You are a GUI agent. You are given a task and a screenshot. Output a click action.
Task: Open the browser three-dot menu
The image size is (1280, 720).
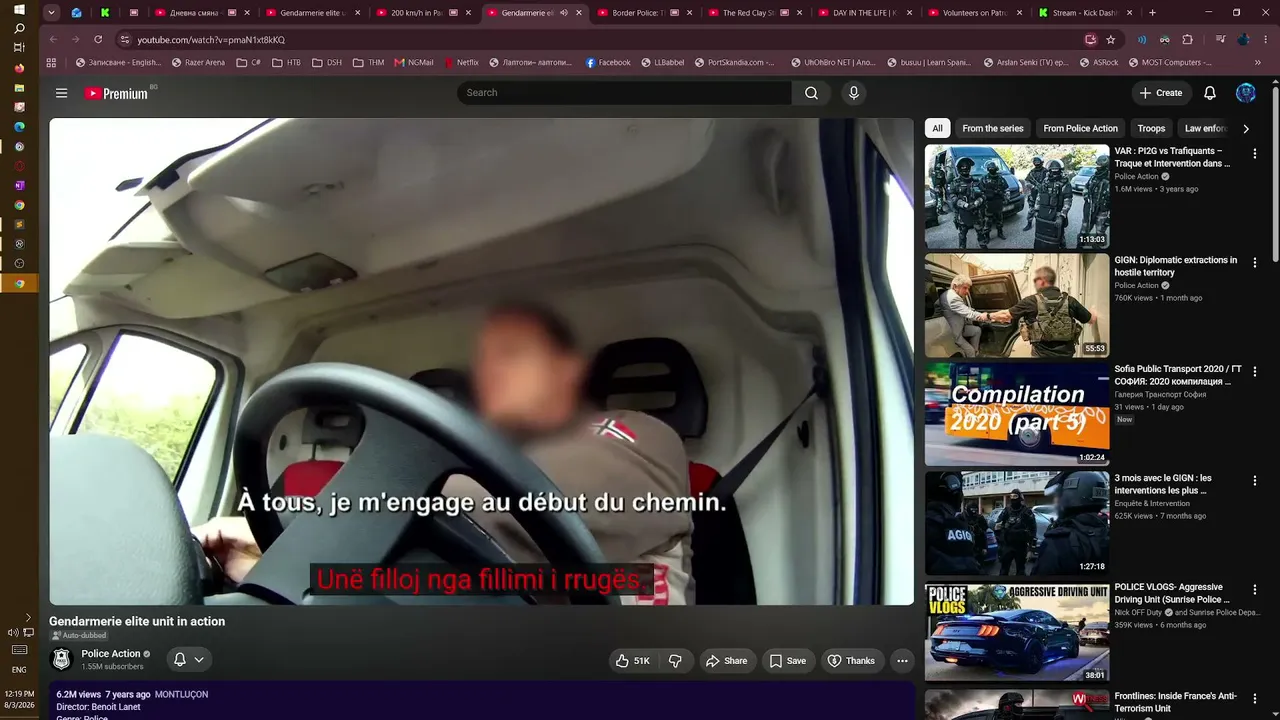click(1264, 39)
